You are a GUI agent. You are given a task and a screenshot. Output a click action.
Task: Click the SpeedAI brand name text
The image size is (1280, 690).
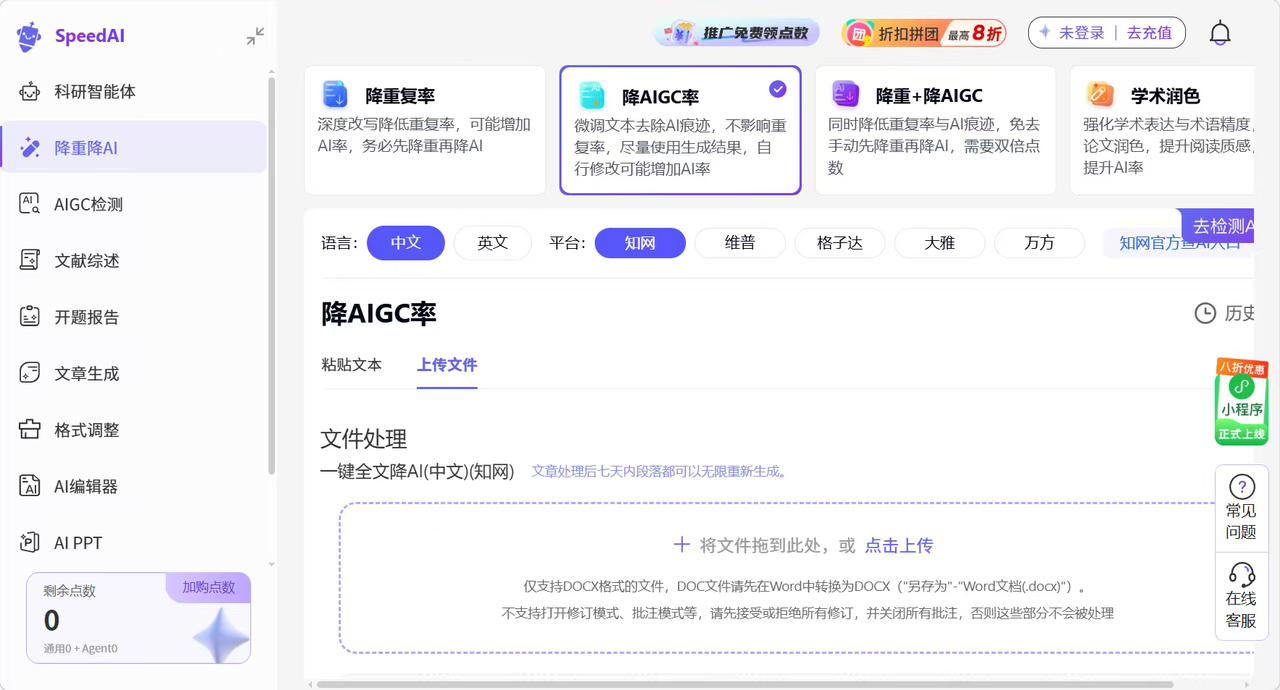point(90,36)
